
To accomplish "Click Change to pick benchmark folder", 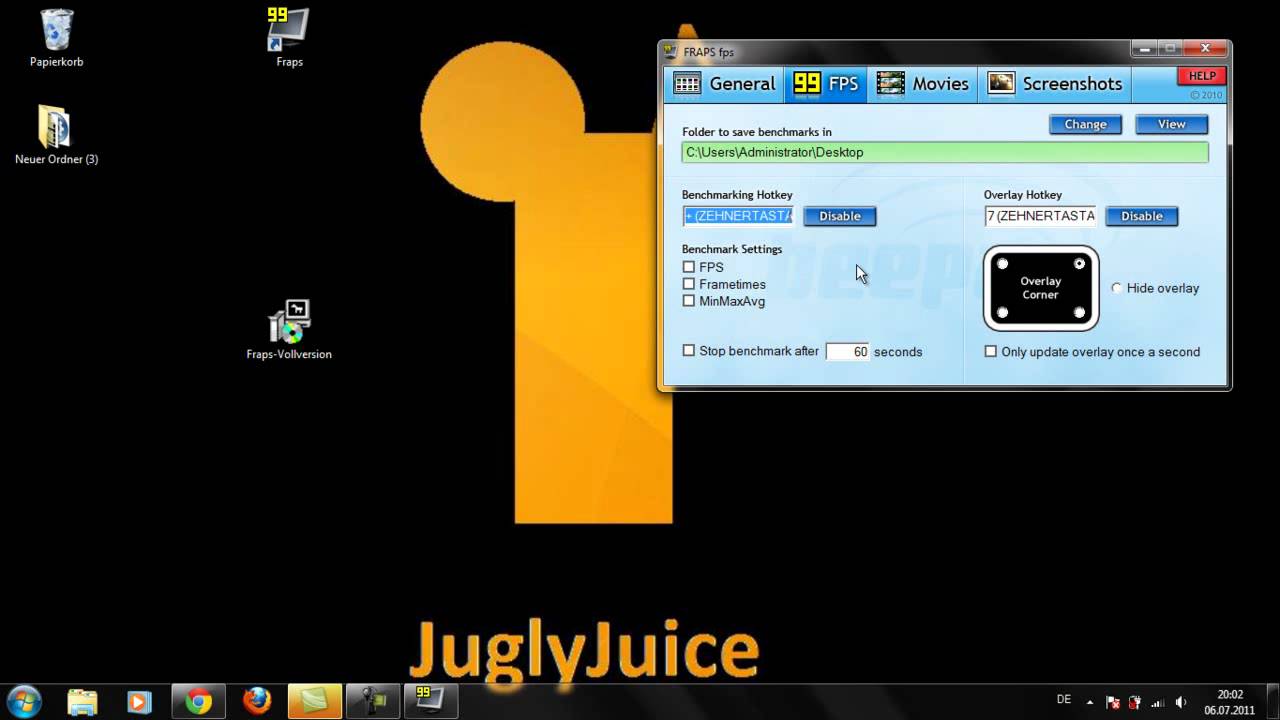I will click(1085, 124).
